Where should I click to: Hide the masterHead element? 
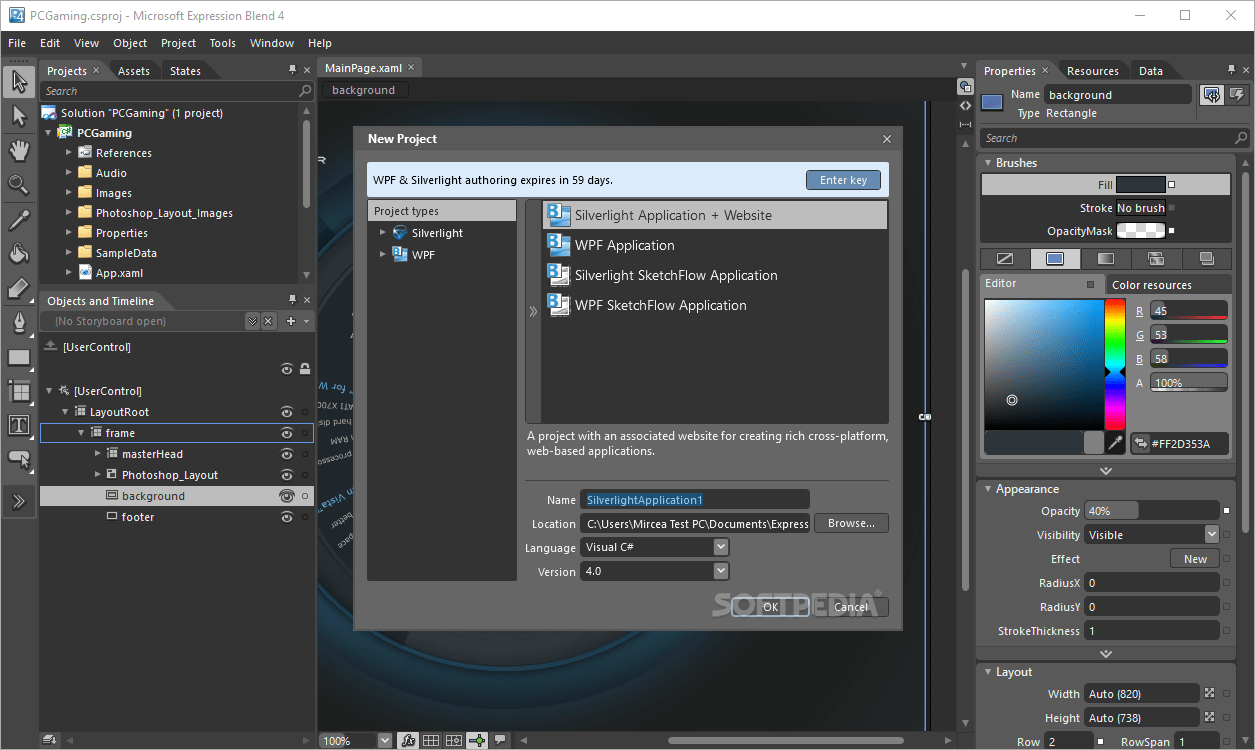287,454
